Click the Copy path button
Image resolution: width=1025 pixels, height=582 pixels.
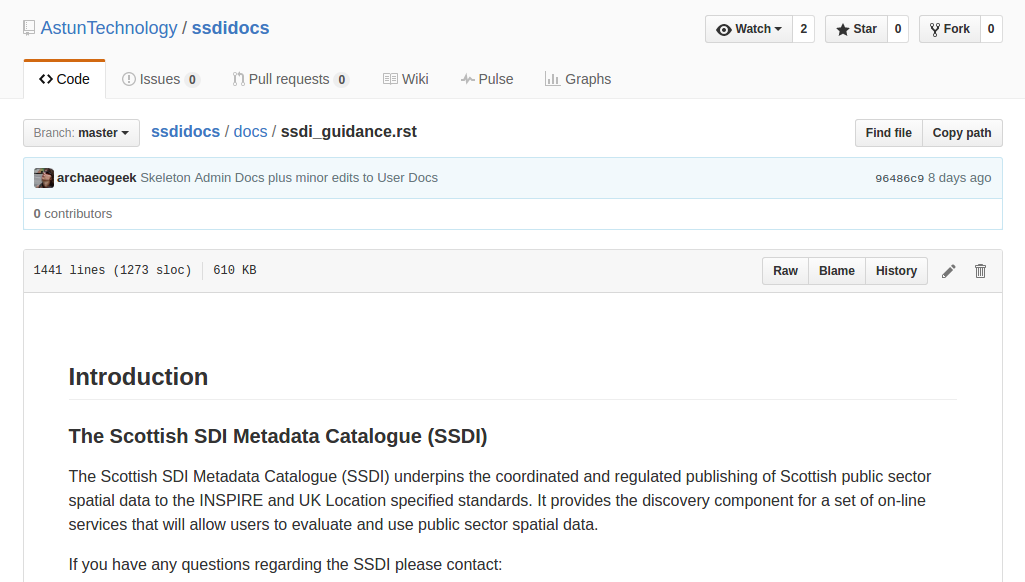962,133
